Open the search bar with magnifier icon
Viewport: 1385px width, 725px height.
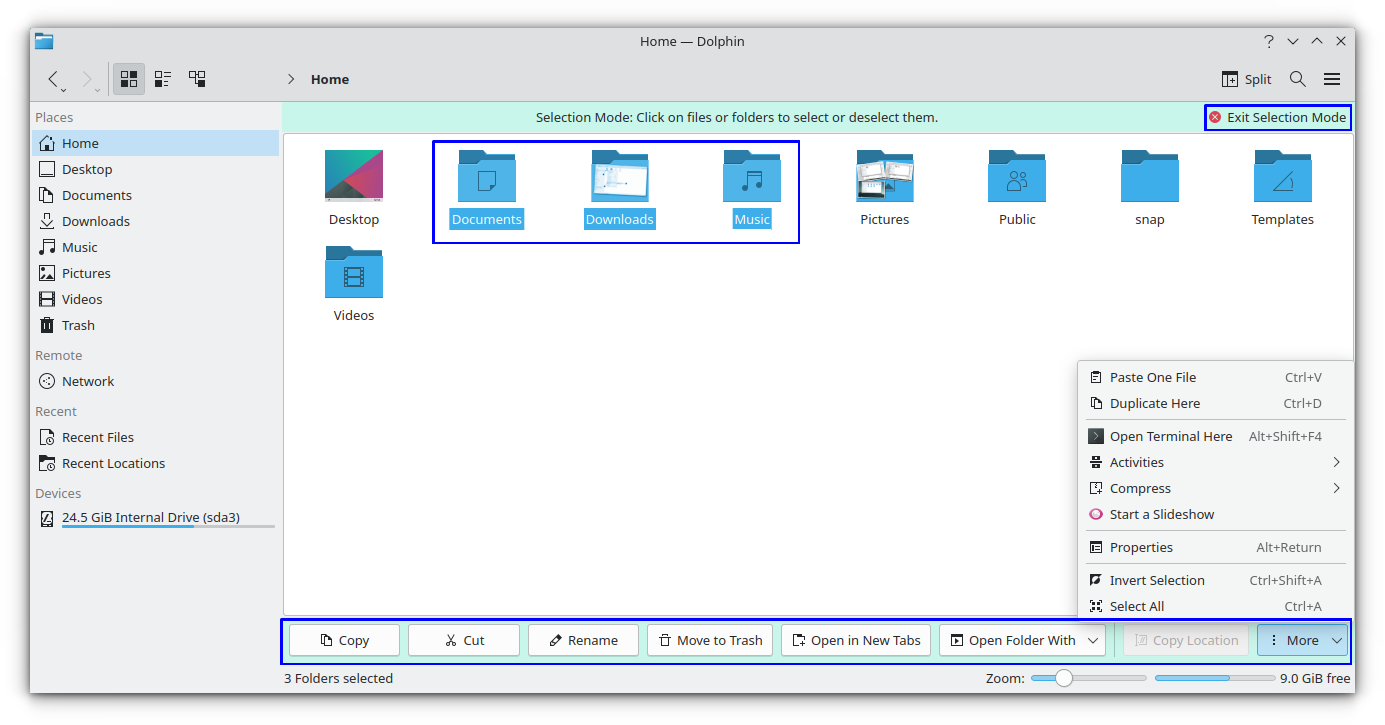tap(1297, 78)
